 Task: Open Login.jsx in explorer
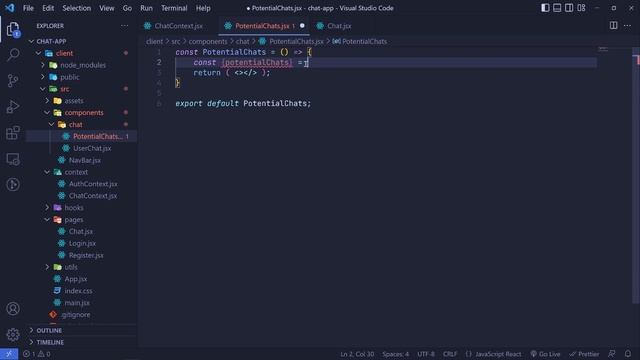click(x=82, y=243)
